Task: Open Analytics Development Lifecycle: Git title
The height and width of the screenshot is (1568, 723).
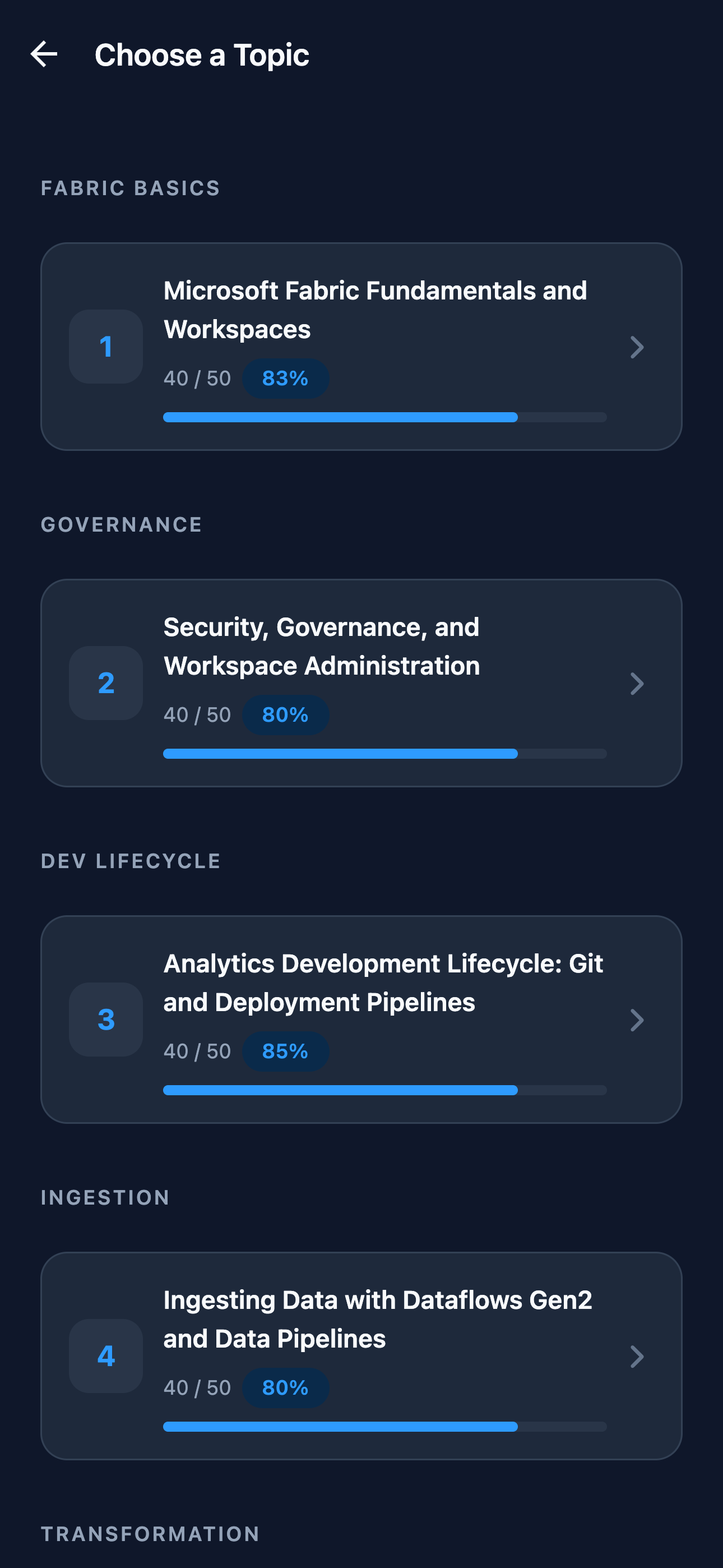Action: click(x=383, y=983)
